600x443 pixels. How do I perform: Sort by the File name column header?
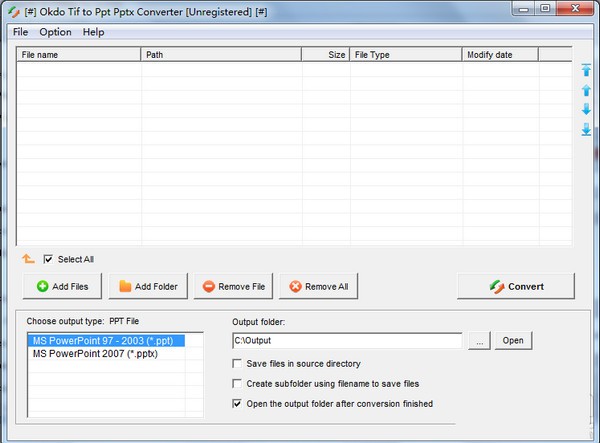[x=78, y=55]
